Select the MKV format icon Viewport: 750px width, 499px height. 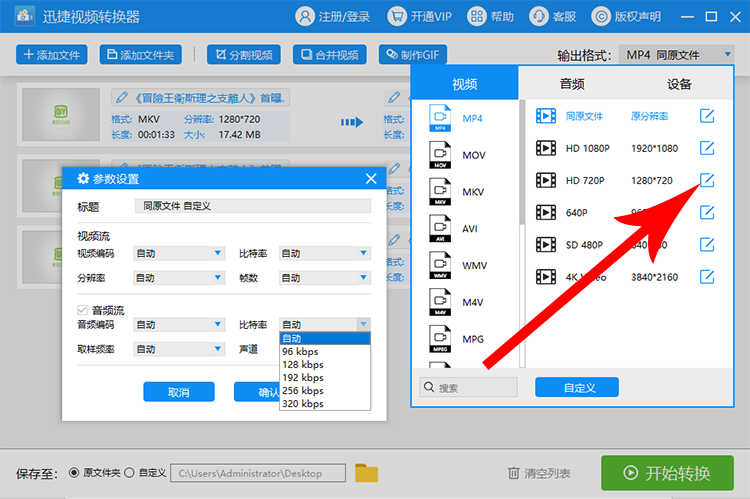(440, 192)
